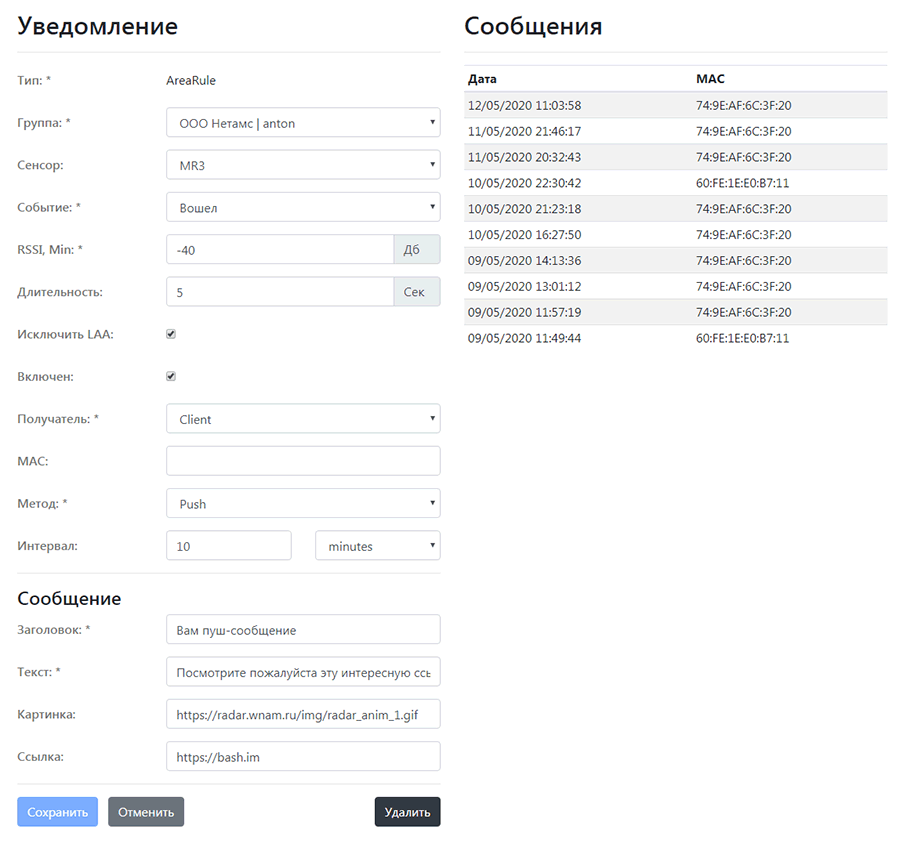
Task: Select the message row dated 12/05/2020 11:03:58
Action: [676, 106]
